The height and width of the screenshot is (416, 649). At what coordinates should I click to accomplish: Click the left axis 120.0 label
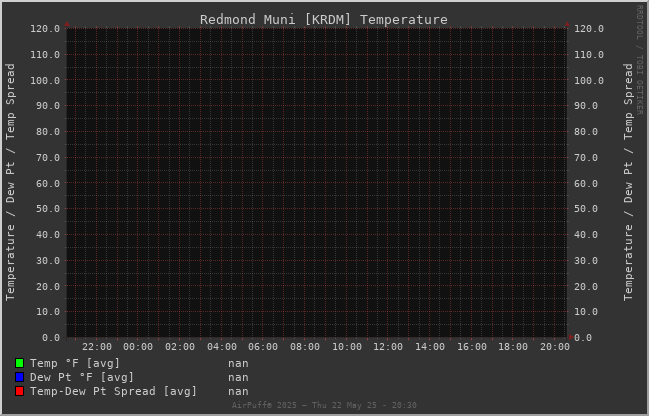point(45,29)
